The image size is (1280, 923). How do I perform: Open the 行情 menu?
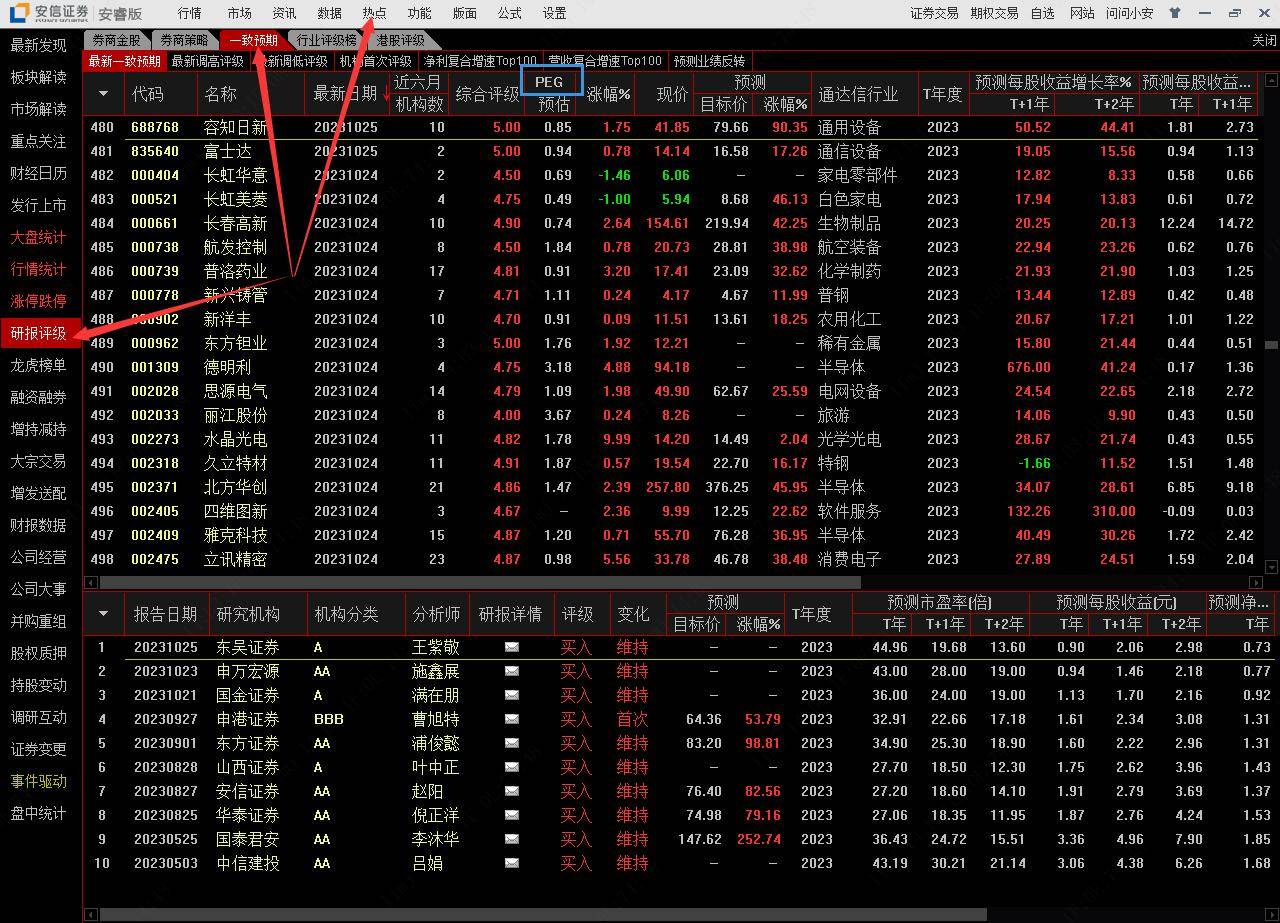point(189,13)
